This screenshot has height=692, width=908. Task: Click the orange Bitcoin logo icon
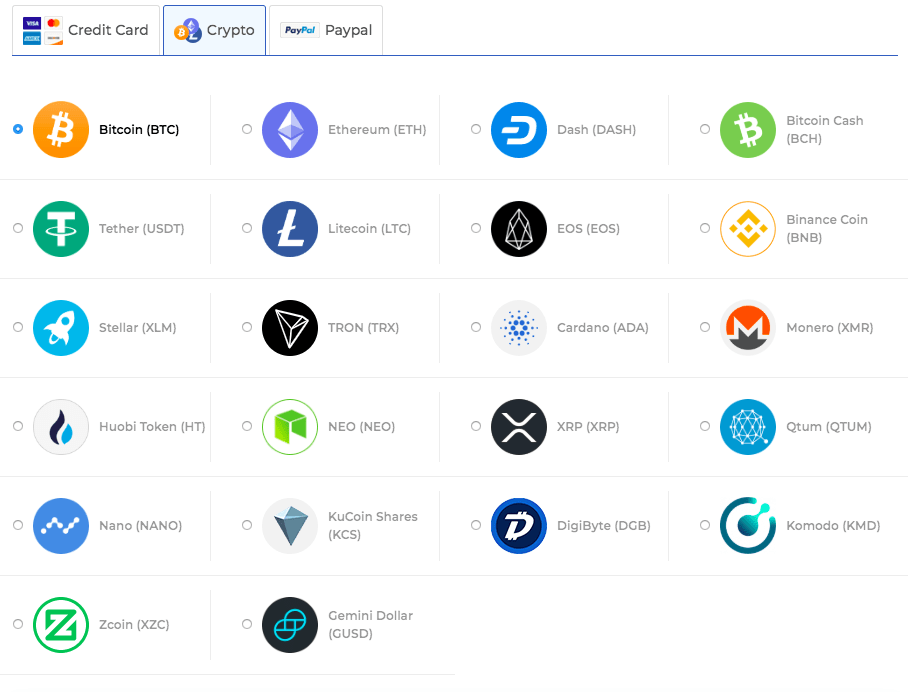tap(61, 129)
